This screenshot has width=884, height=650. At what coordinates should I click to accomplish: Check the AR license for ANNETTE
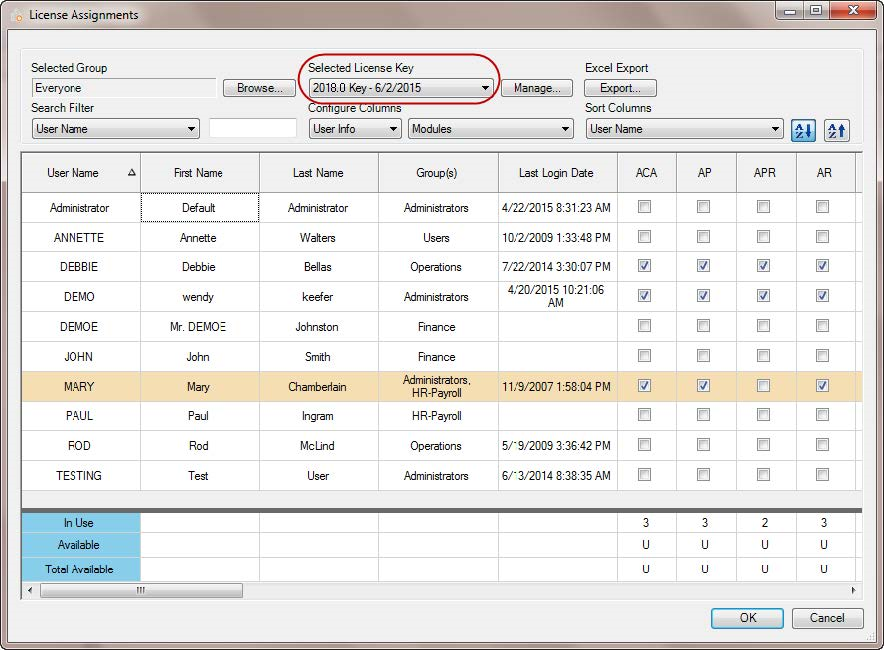(x=823, y=237)
